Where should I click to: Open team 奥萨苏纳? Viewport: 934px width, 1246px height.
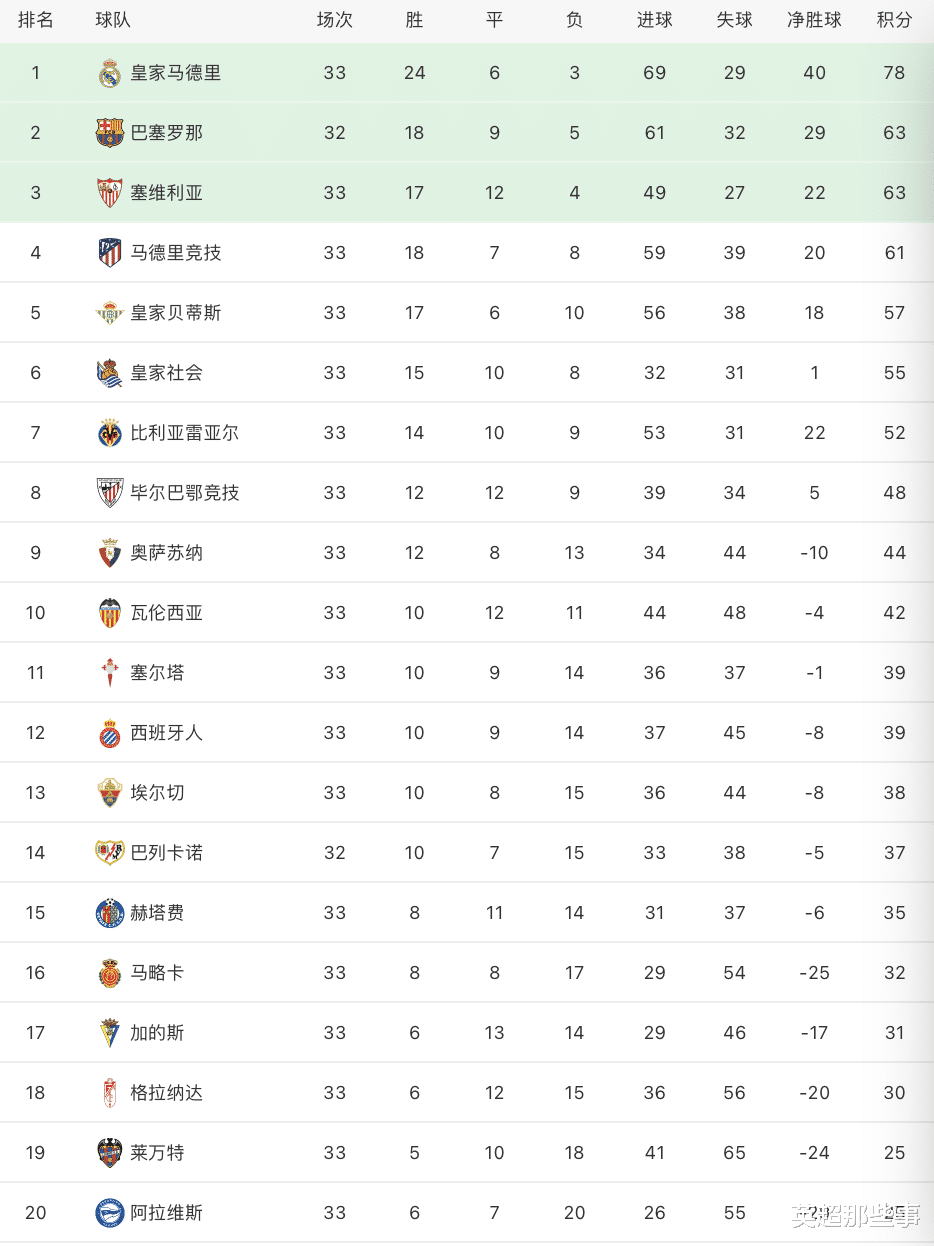[167, 553]
